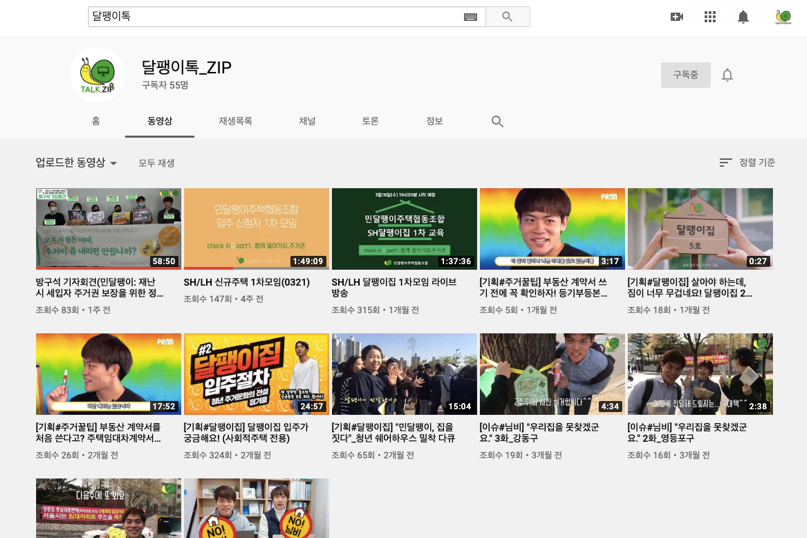
Task: Click the 조회수 324회 • 2개월 전 text
Action: pyautogui.click(x=227, y=455)
